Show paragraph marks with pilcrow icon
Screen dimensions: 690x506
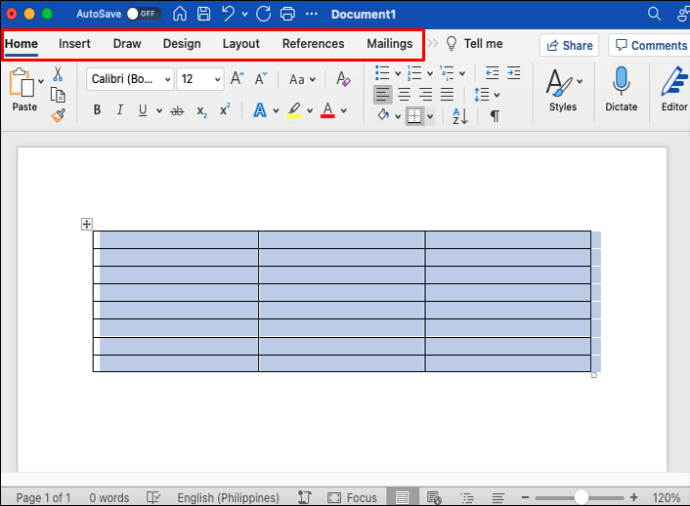coord(494,116)
